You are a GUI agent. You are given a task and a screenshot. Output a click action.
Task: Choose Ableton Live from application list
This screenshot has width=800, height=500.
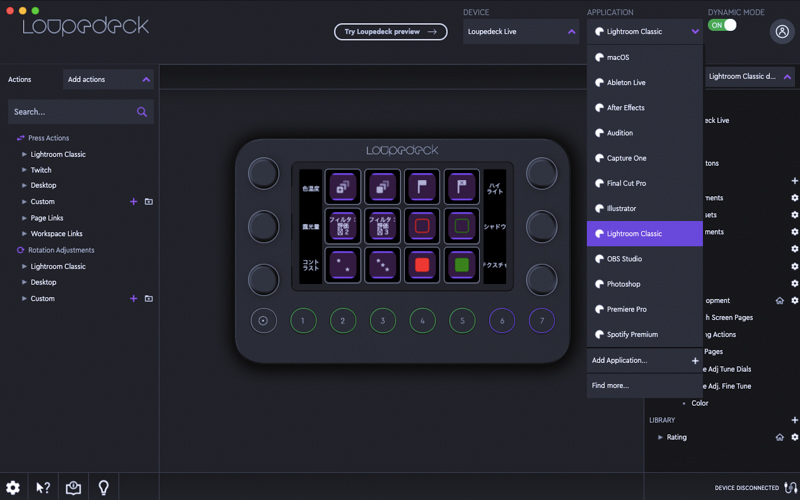click(645, 83)
